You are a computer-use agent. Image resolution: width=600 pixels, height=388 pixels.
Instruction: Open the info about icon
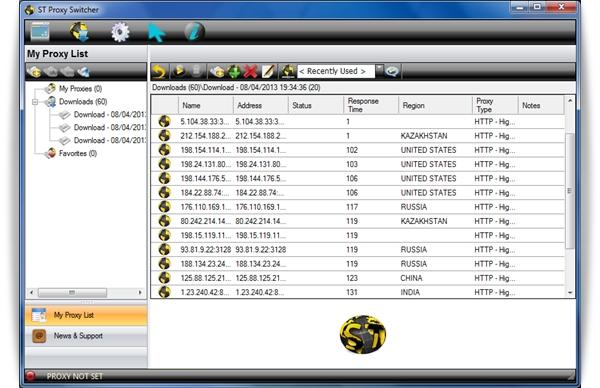pyautogui.click(x=194, y=32)
